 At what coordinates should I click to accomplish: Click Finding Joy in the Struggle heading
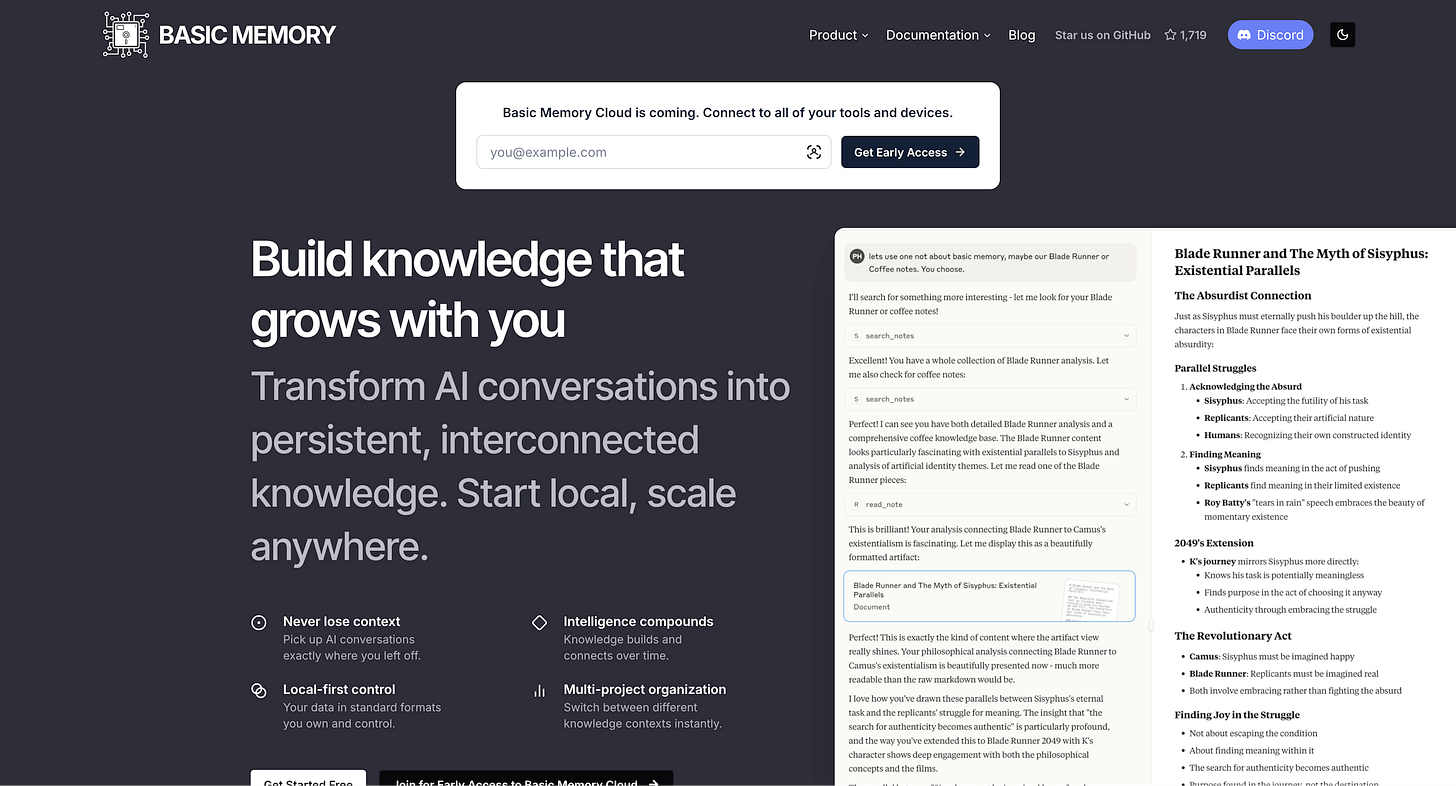[1237, 715]
